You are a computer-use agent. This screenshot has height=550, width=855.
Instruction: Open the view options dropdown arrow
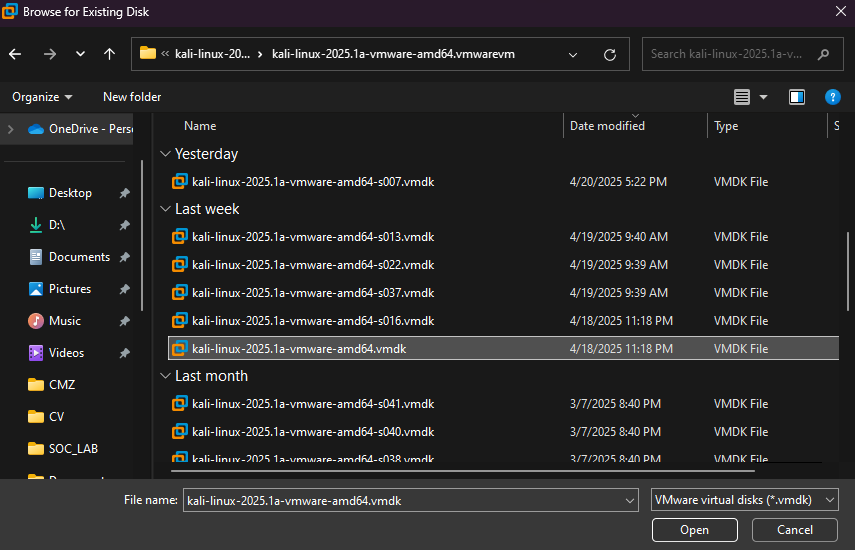763,97
